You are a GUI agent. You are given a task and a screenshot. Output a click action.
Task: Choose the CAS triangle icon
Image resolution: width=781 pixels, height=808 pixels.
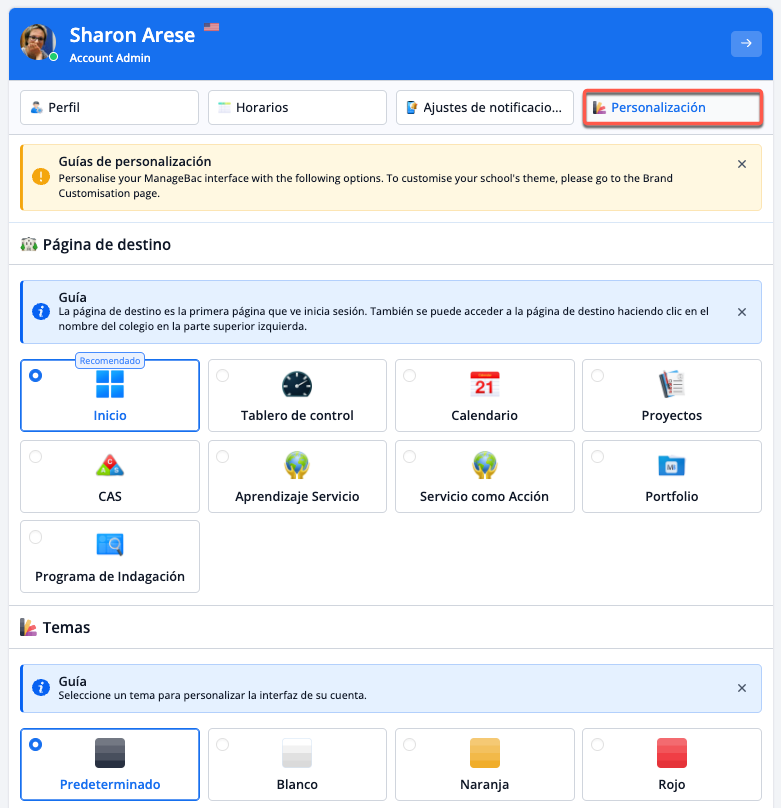(110, 465)
